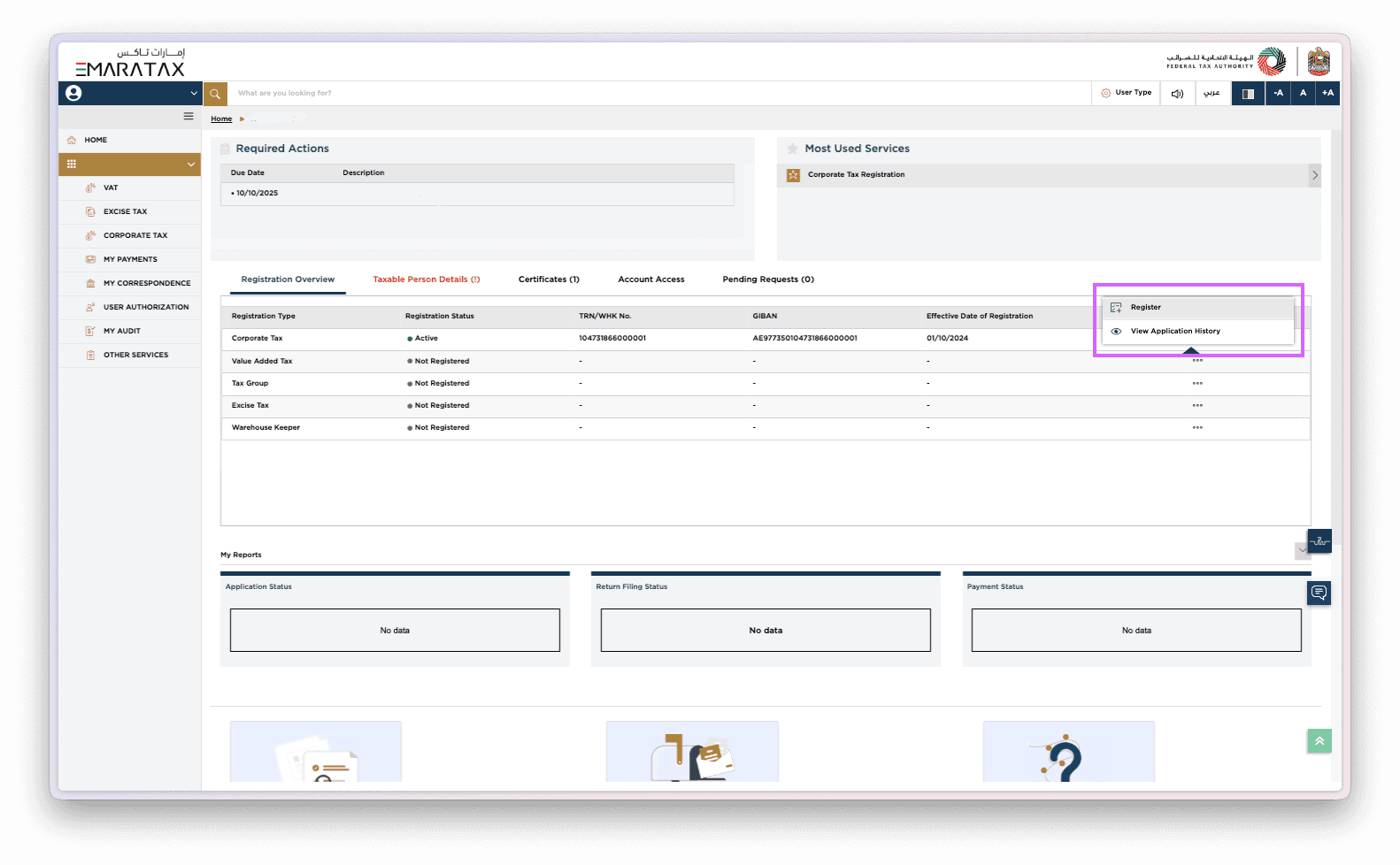
Task: Click the scroll-to-top arrow button
Action: coord(1319,741)
